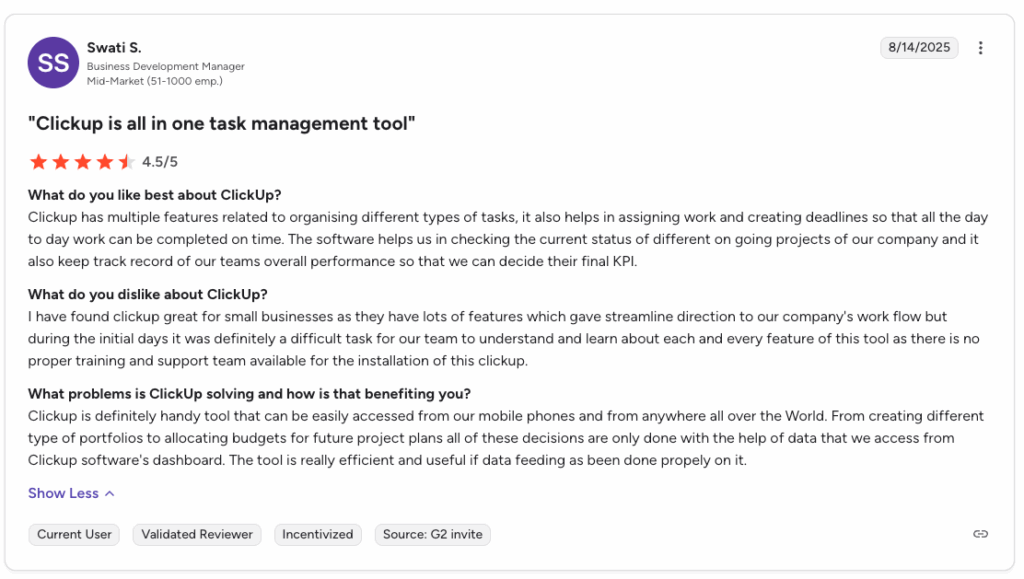
Task: Click the purple SS avatar circle
Action: tap(53, 63)
